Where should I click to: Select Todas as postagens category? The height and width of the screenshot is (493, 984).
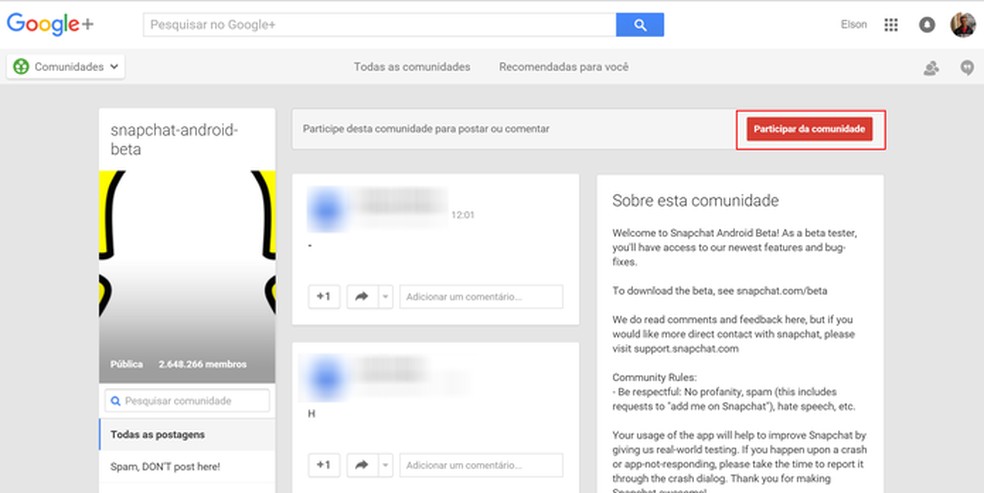click(x=187, y=435)
